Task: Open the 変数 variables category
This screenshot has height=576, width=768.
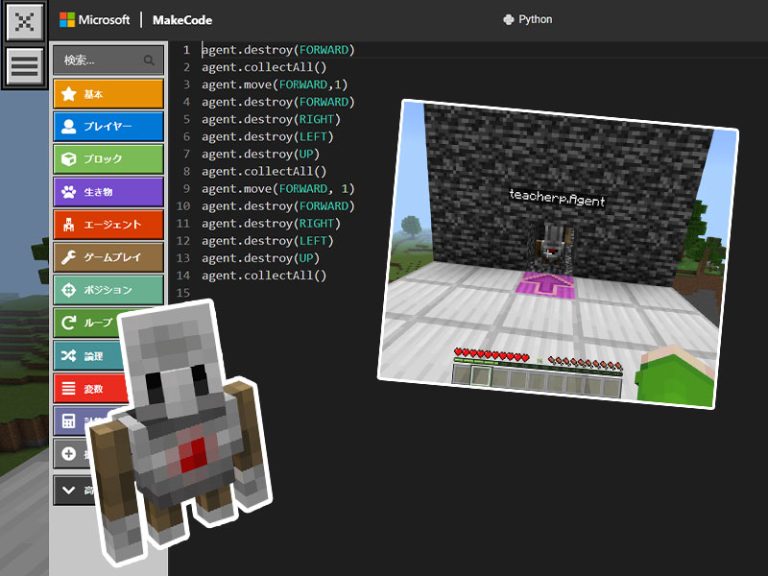Action: [78, 389]
